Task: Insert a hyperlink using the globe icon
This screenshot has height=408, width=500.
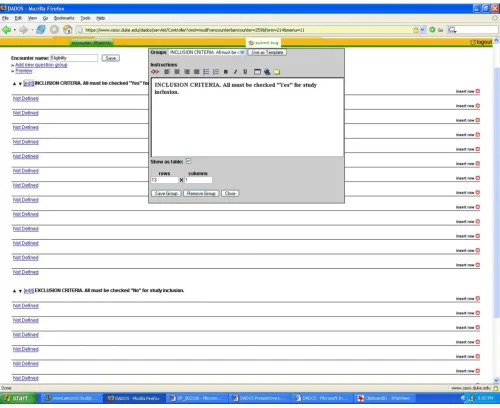Action: pos(267,72)
